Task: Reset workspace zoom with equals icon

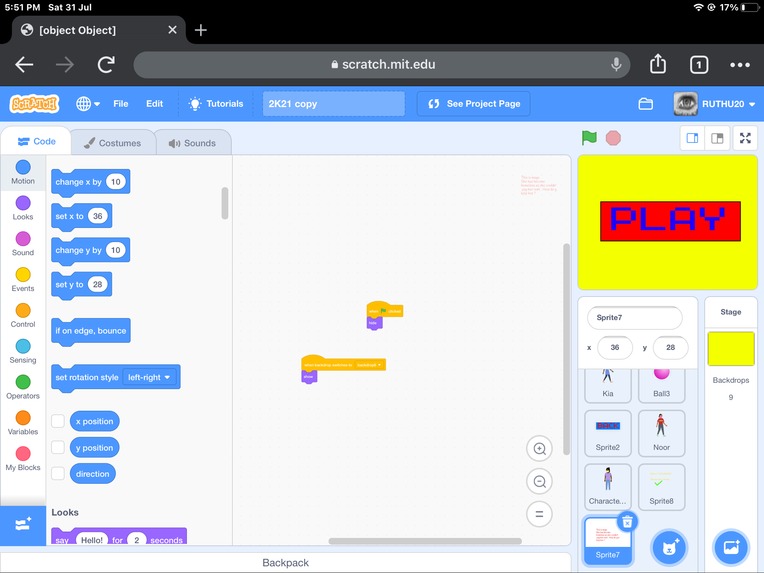Action: (x=539, y=514)
